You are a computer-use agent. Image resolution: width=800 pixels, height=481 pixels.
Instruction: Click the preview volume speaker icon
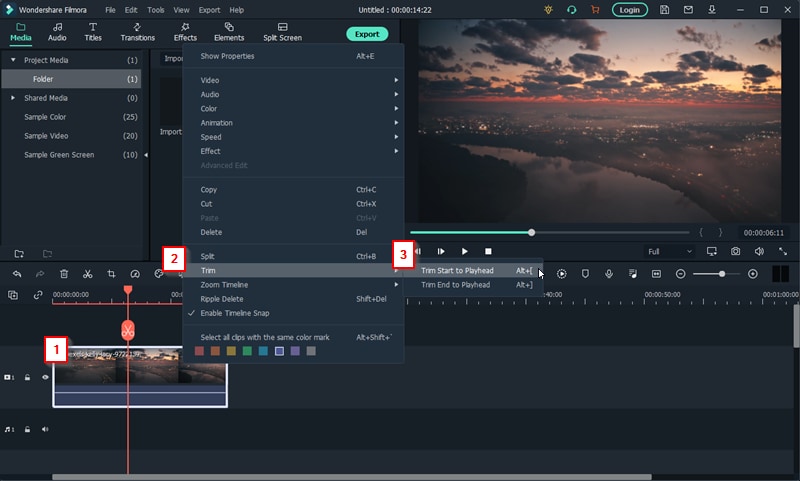click(x=759, y=251)
